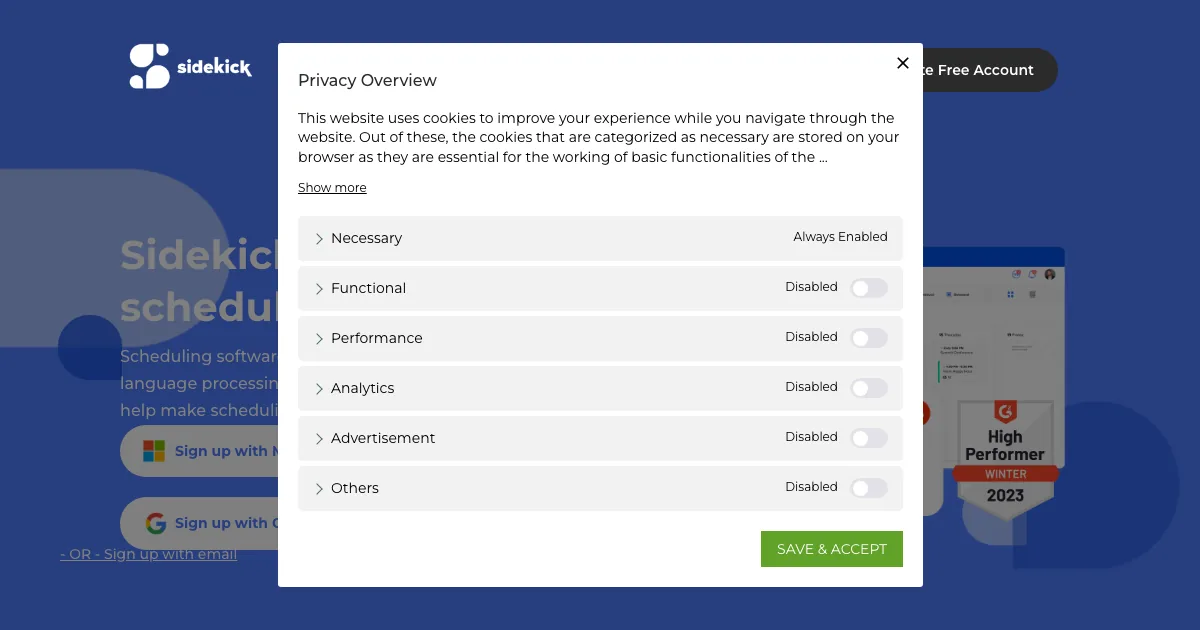Click the Microsoft logo icon

click(x=154, y=451)
